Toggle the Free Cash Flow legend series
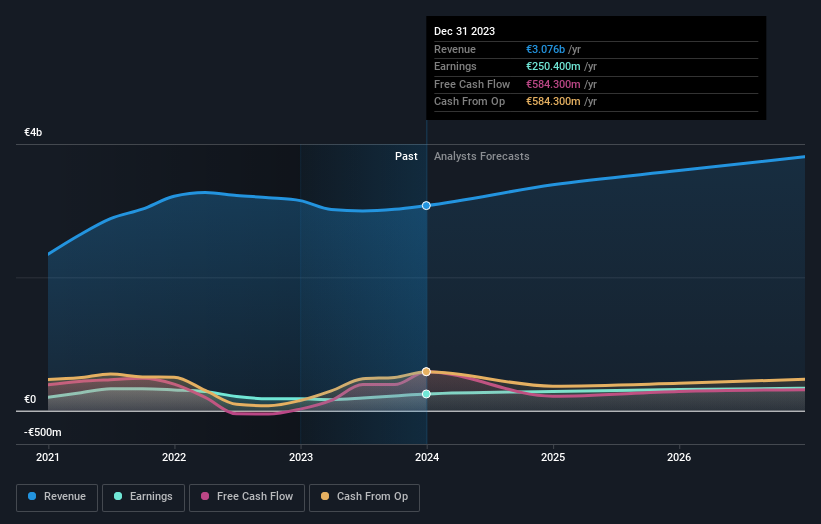The width and height of the screenshot is (821, 524). (247, 497)
